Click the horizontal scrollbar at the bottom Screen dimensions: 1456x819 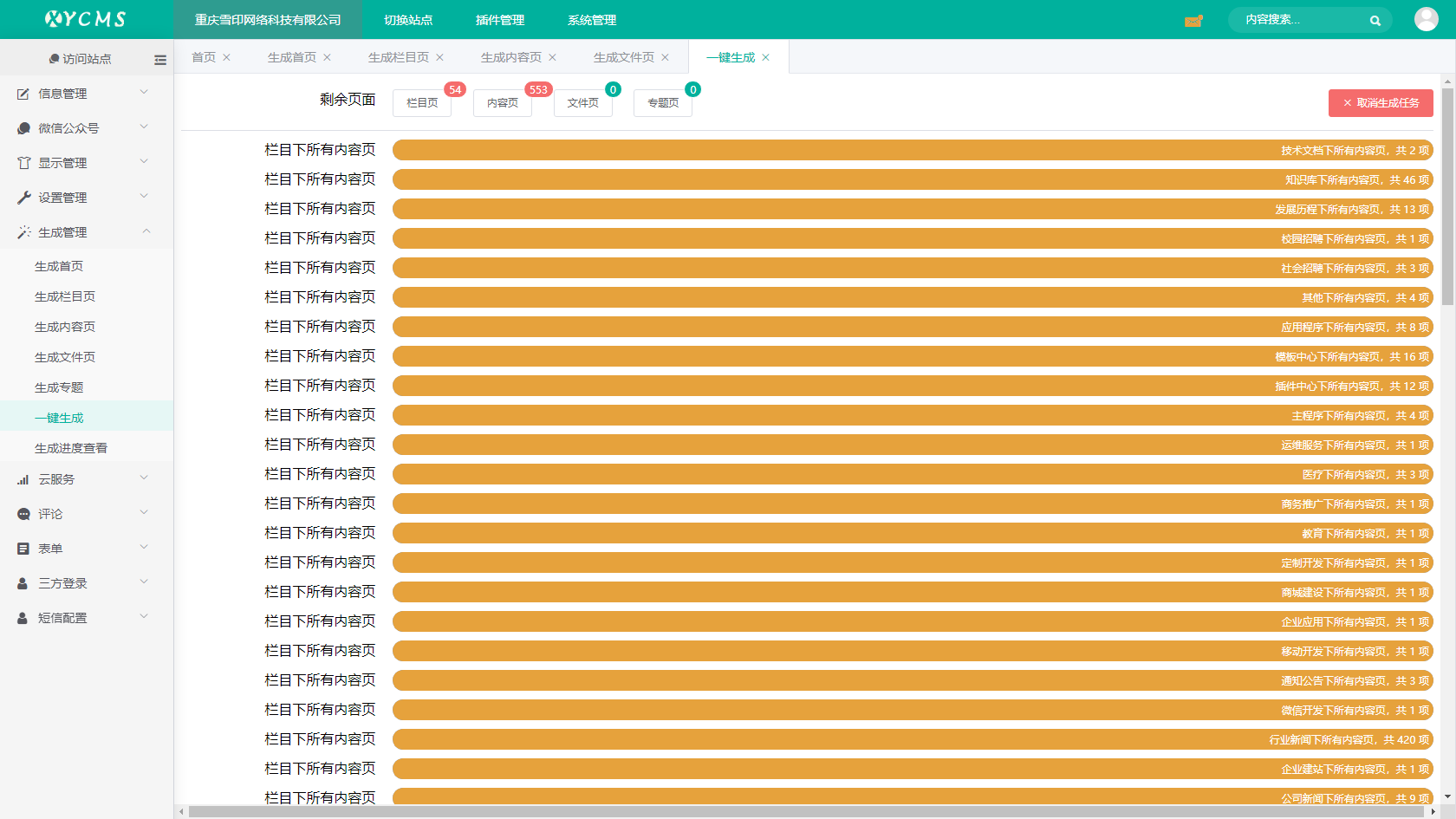(x=805, y=812)
